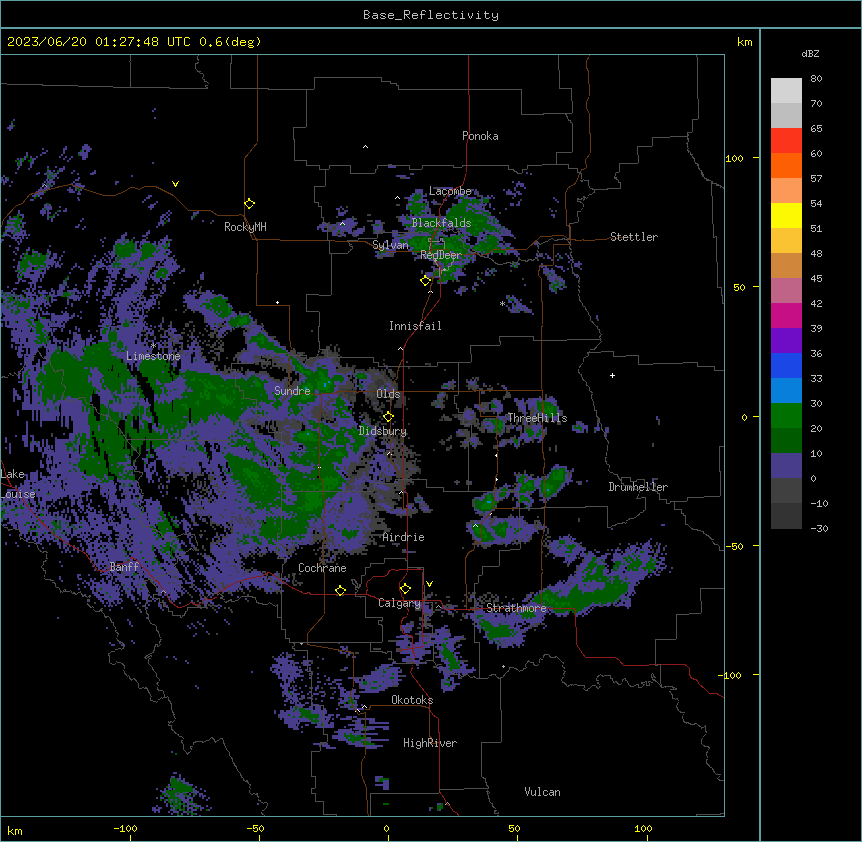The image size is (862, 842).
Task: Click the yellow diamond marker above Calgary
Action: tap(405, 589)
